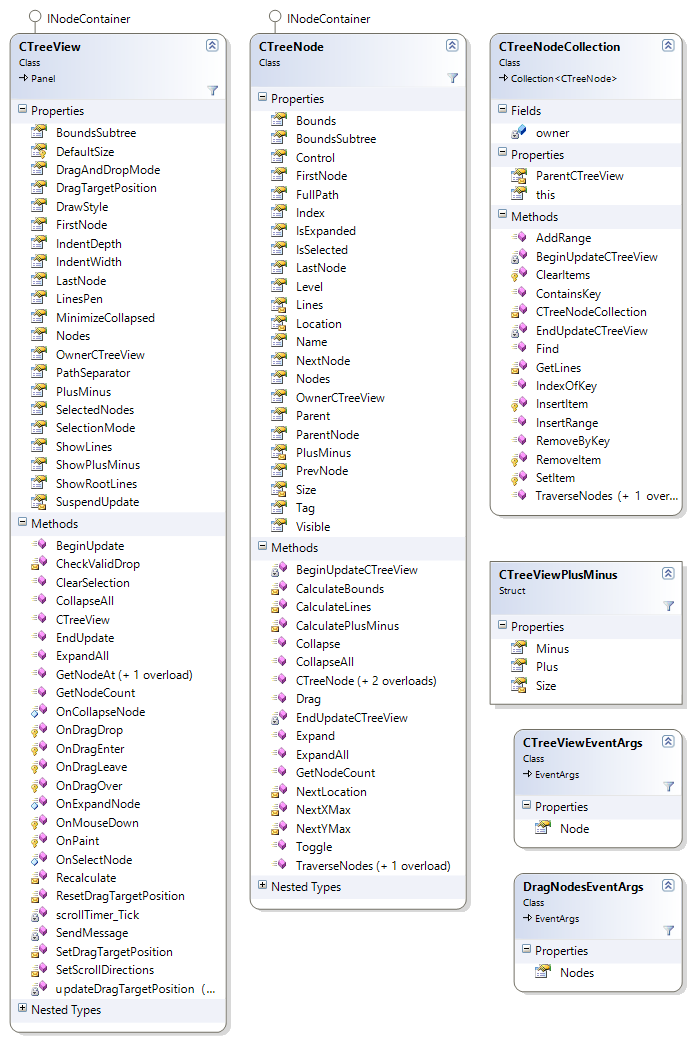Screen dimensions: 691x1041
Task: Select EventArgs base type under DragNodesEventArgs
Action: (557, 918)
